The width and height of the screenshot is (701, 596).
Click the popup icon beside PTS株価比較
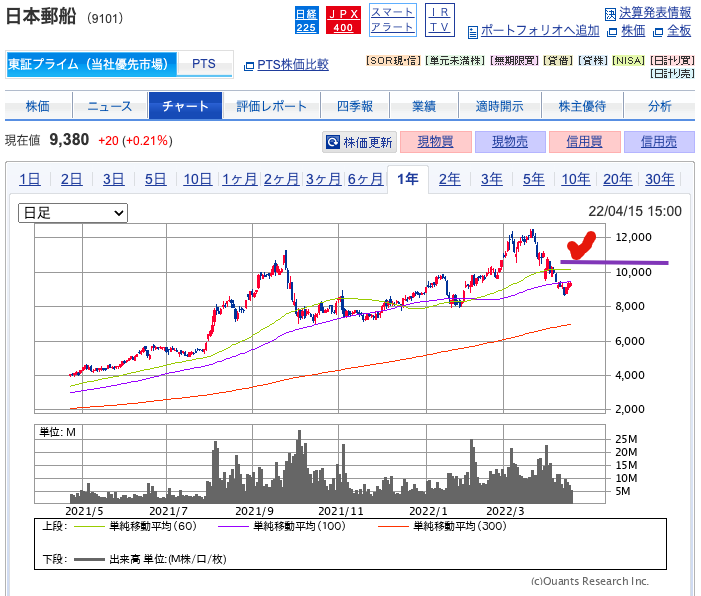[x=249, y=66]
